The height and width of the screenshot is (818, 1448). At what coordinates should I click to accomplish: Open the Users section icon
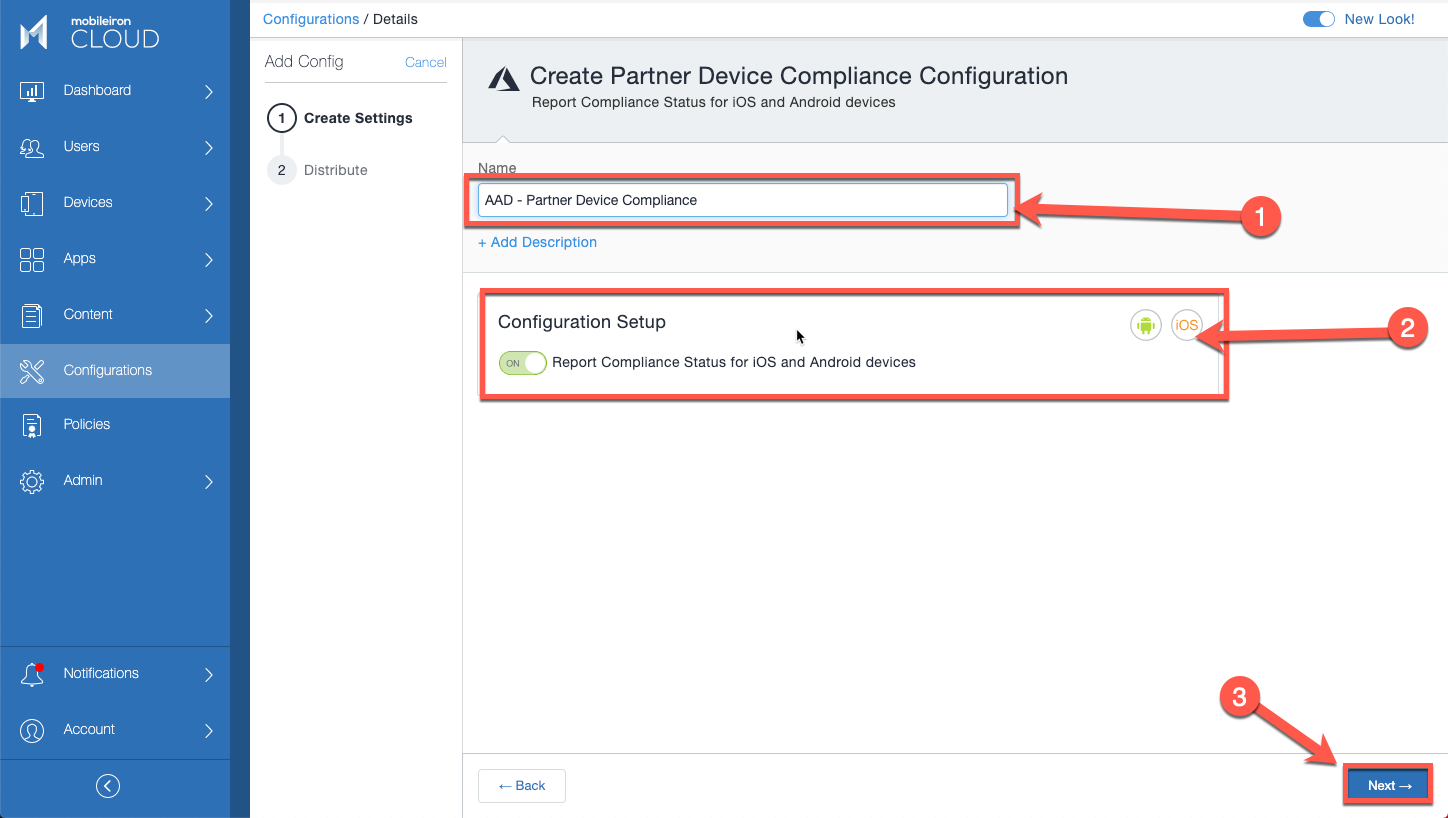[31, 146]
